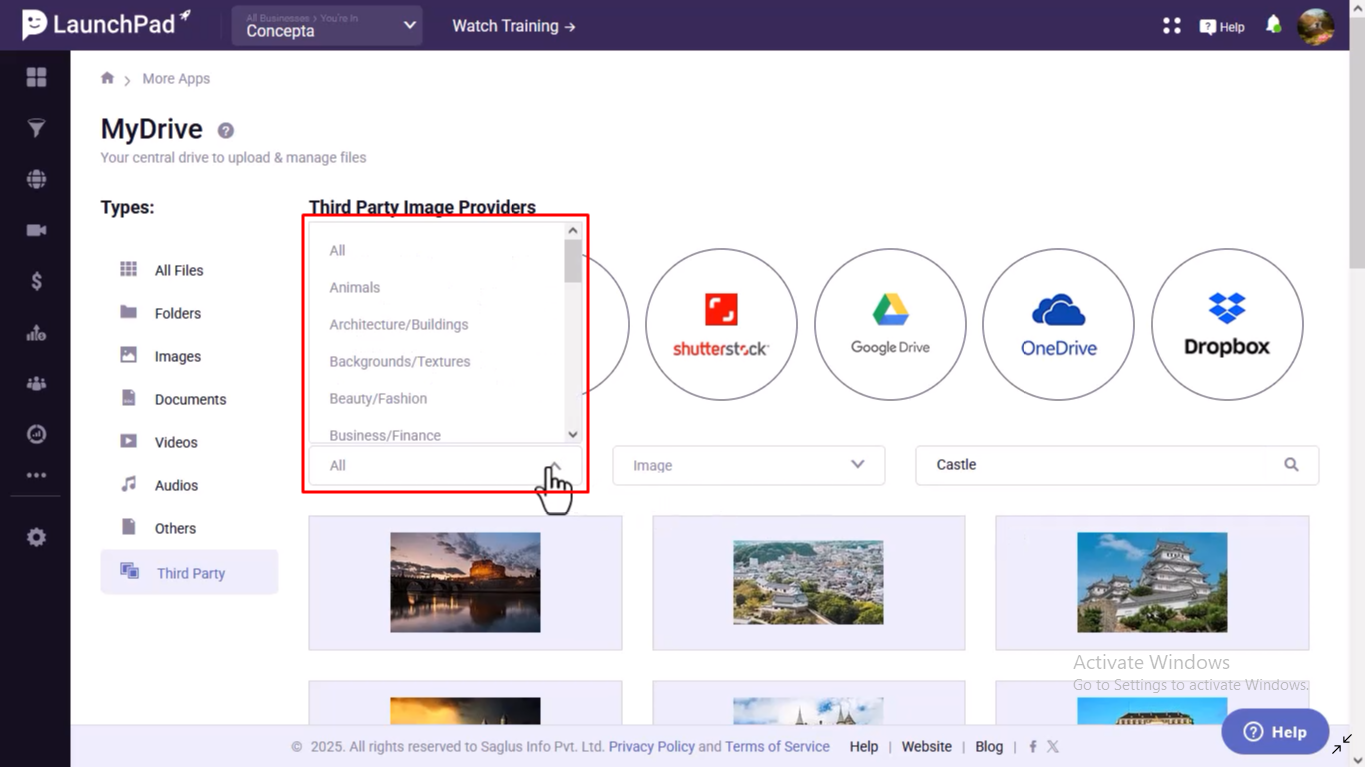Screen dimensions: 1365x767
Task: Select Business/Finance category option
Action: click(x=385, y=435)
